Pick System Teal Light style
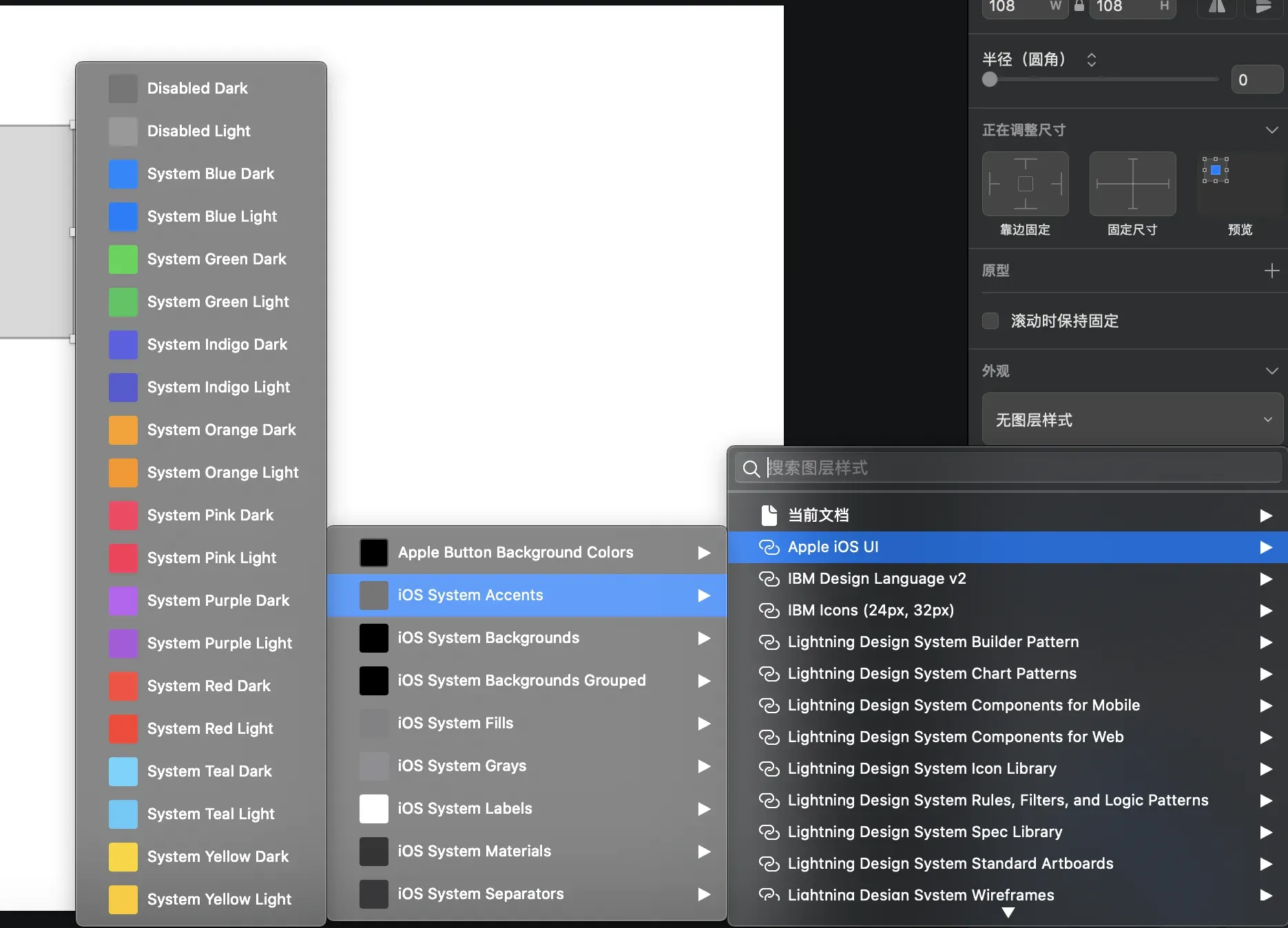Image resolution: width=1288 pixels, height=928 pixels. click(200, 814)
